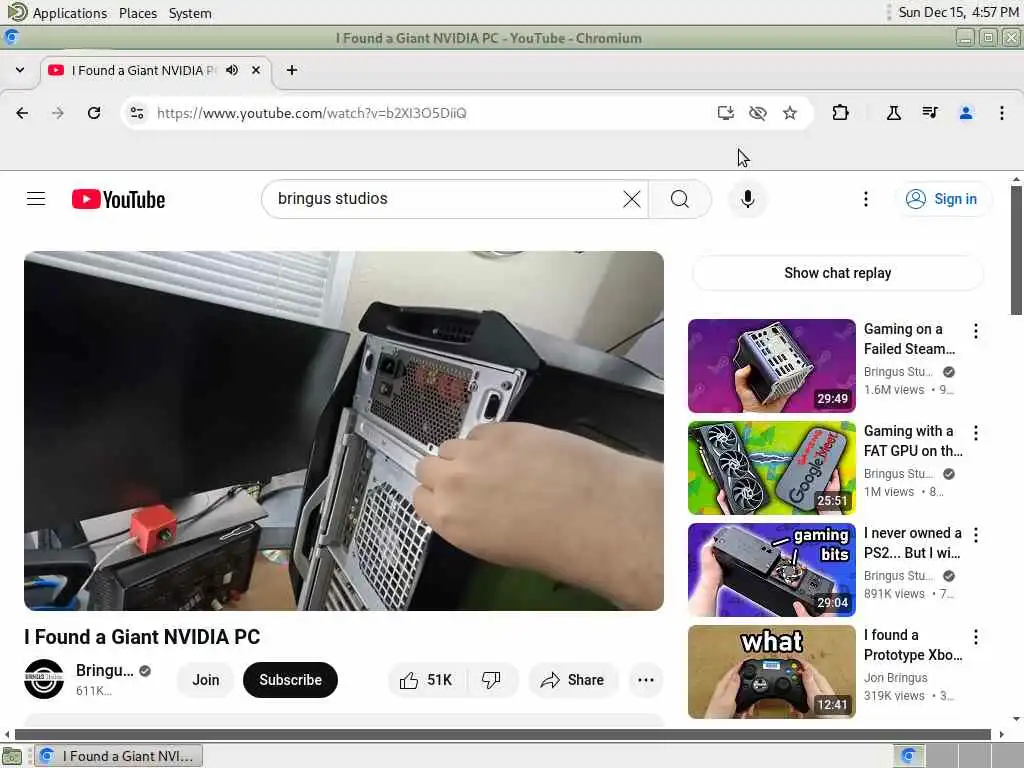Open Gaming with a FAT GPU thumbnail
Screen dimensions: 1024x768
[x=771, y=468]
